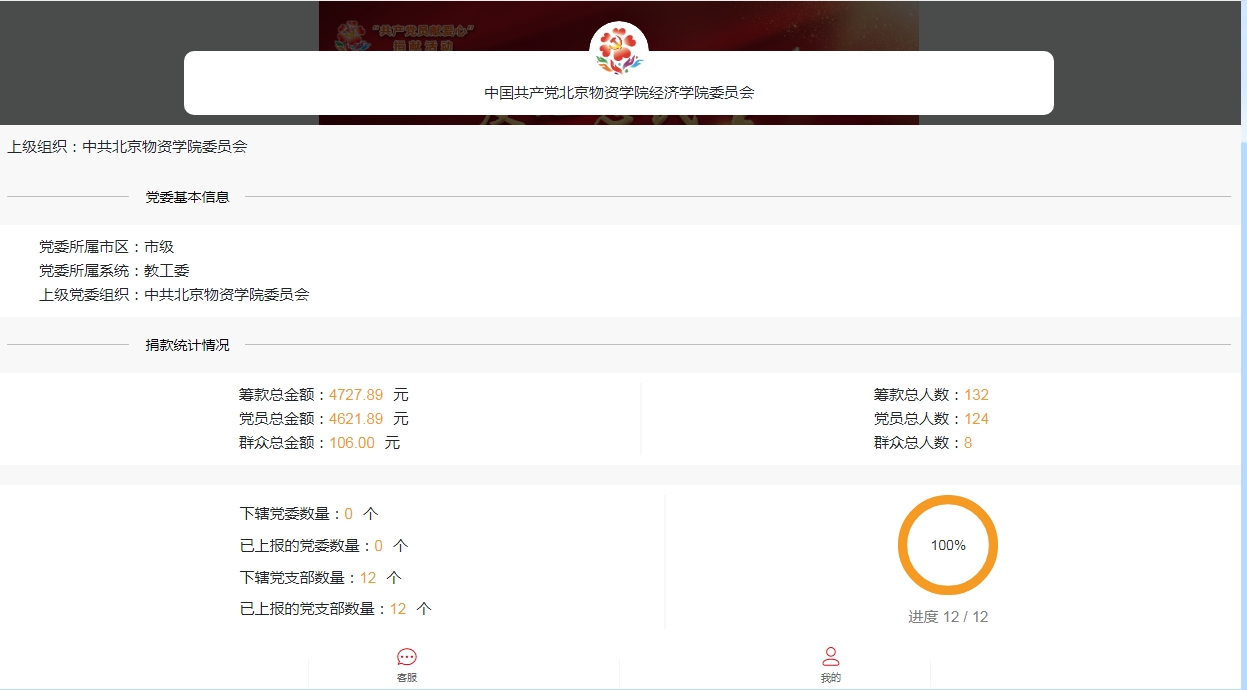Select the 党员总金额 value 4621.89
This screenshot has width=1247, height=690.
356,419
